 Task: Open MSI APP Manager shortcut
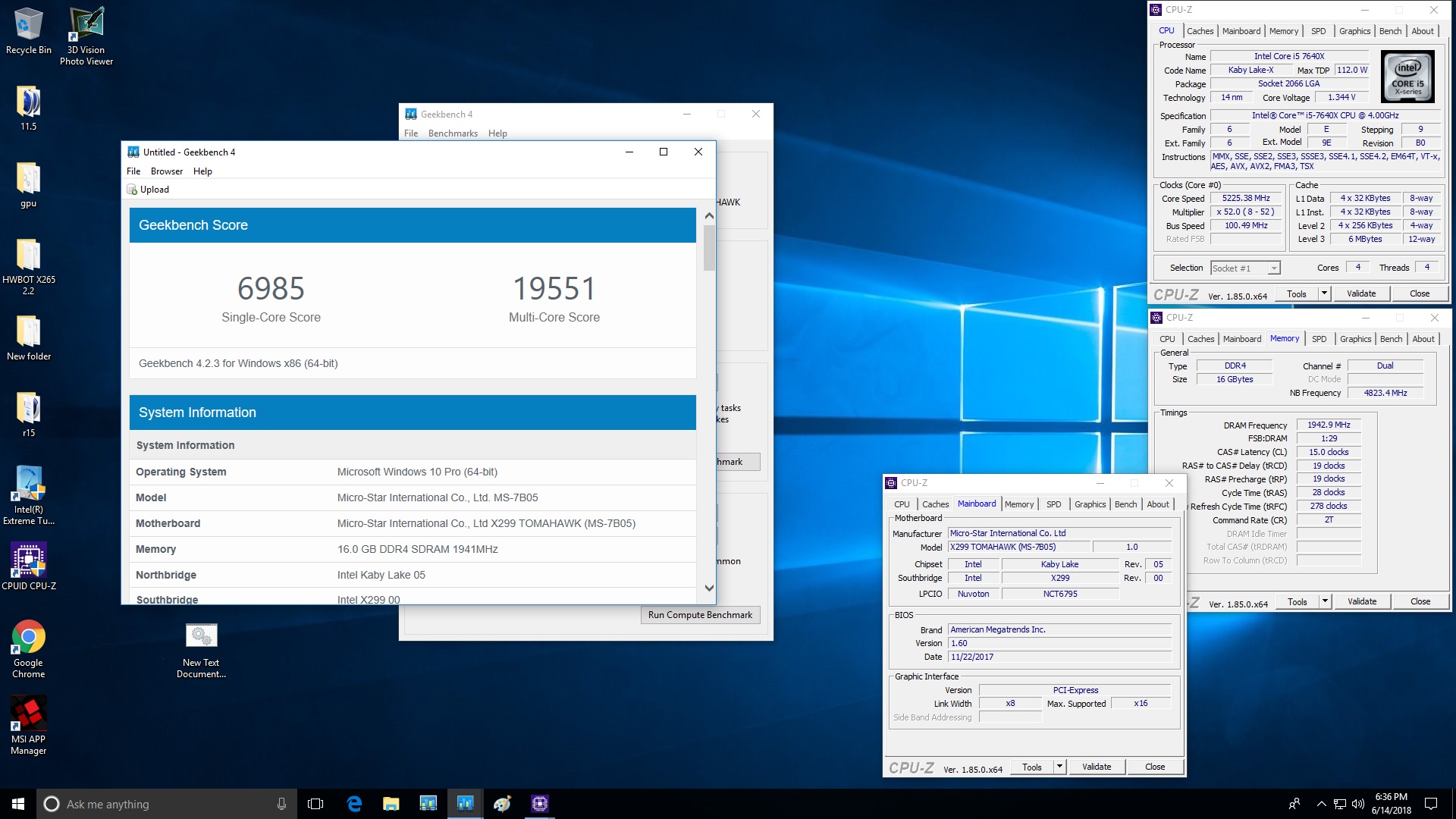[28, 726]
